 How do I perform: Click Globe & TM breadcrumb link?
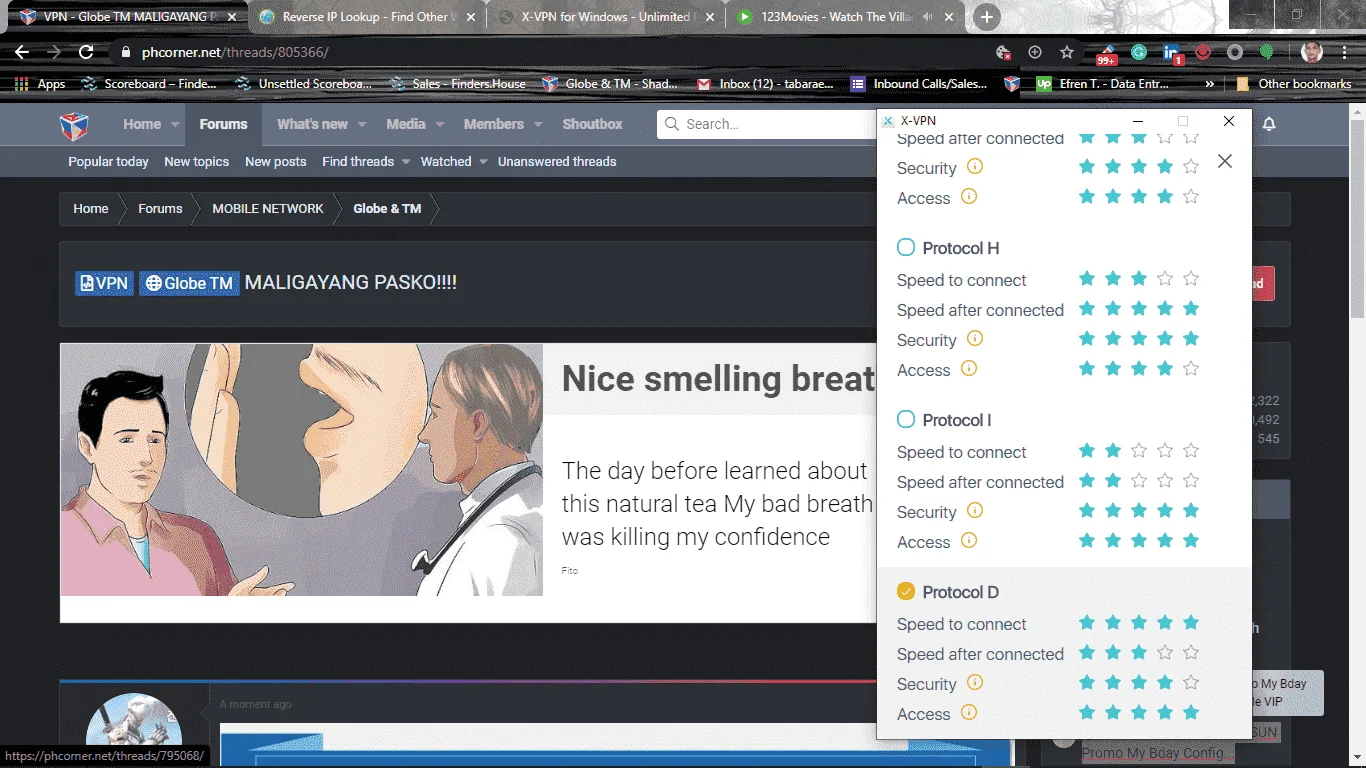(387, 208)
